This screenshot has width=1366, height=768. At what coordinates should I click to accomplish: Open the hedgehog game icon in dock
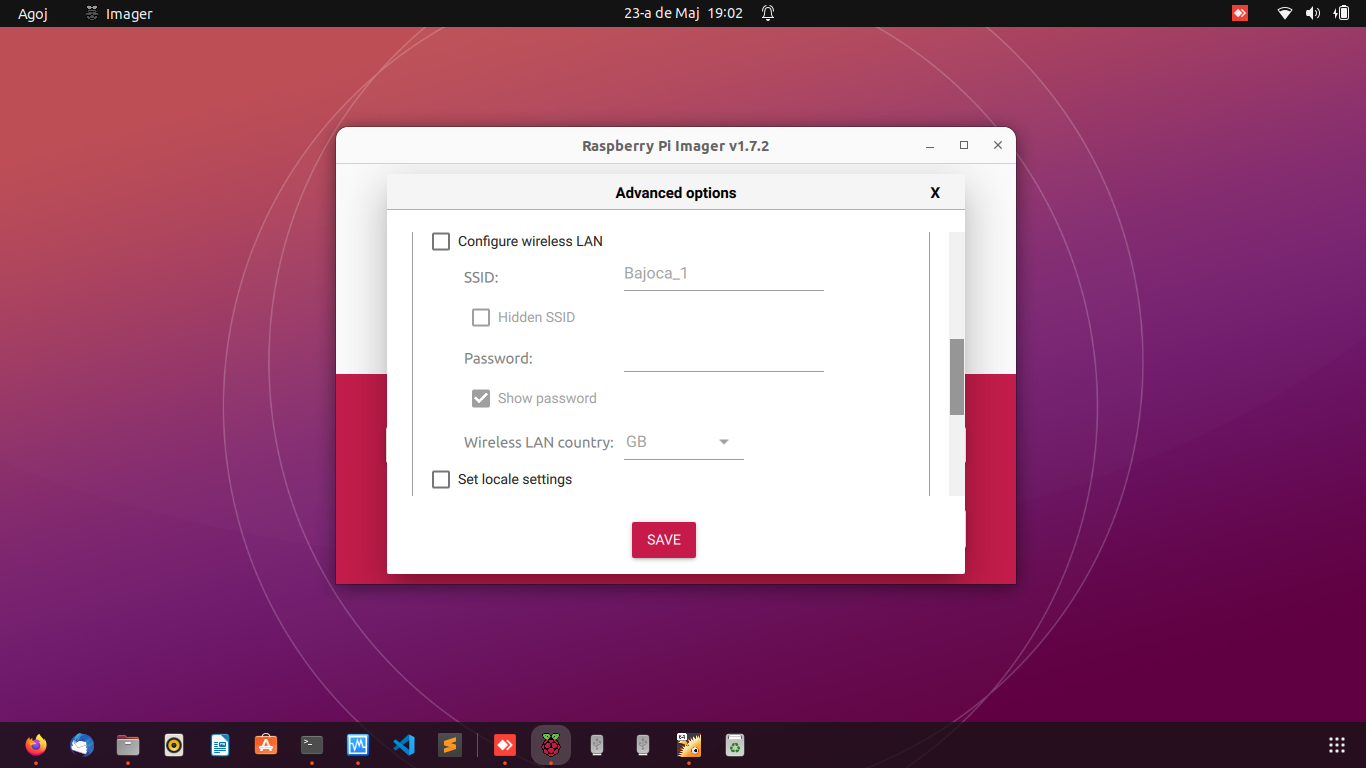coord(689,745)
